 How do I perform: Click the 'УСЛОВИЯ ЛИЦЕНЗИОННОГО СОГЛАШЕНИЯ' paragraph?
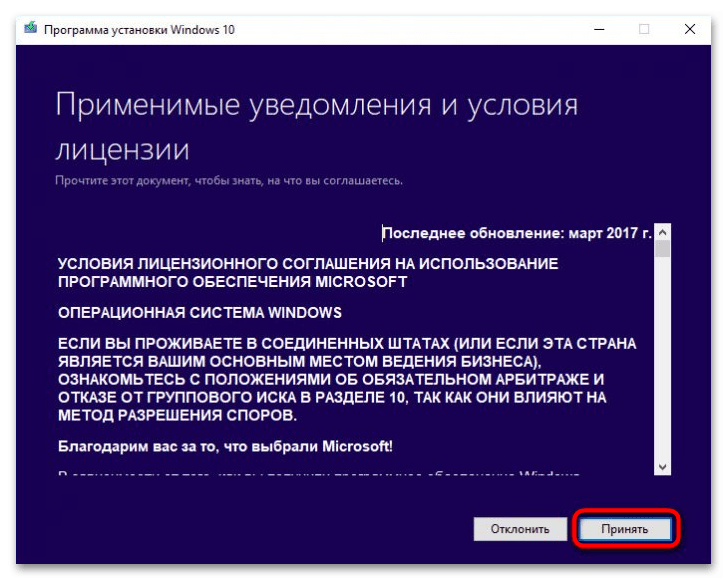(x=308, y=273)
